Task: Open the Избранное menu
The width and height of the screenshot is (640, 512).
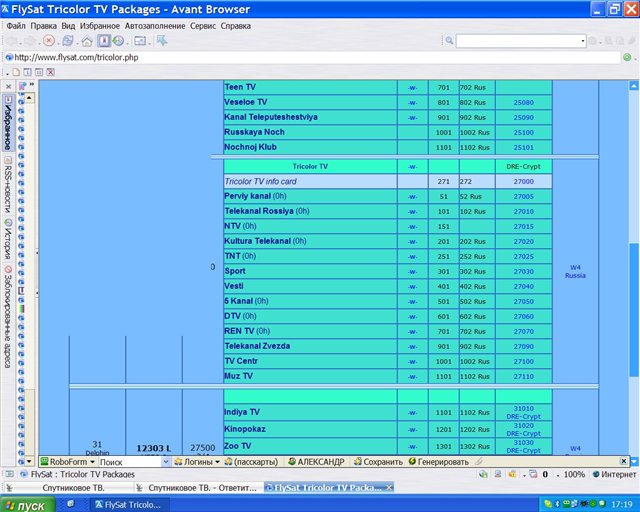Action: click(x=100, y=26)
